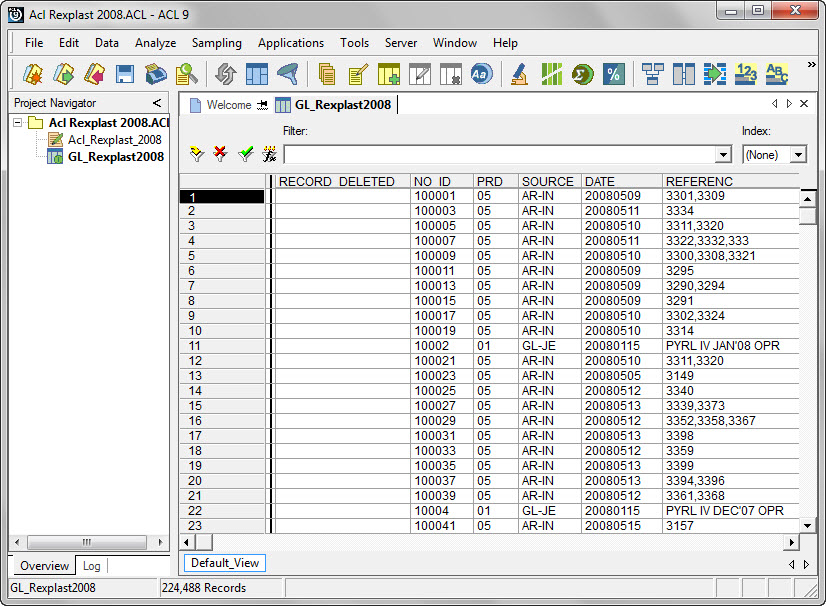Viewport: 826px width, 606px height.
Task: Open the Data menu
Action: click(x=106, y=43)
